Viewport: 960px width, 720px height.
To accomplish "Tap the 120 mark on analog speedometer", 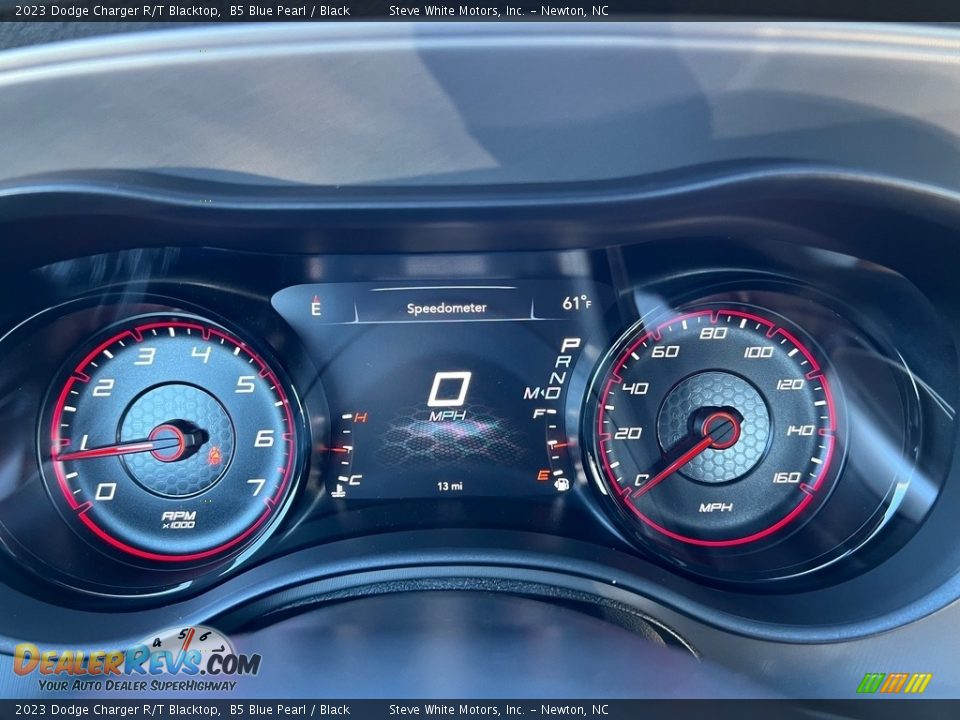I will coord(790,384).
